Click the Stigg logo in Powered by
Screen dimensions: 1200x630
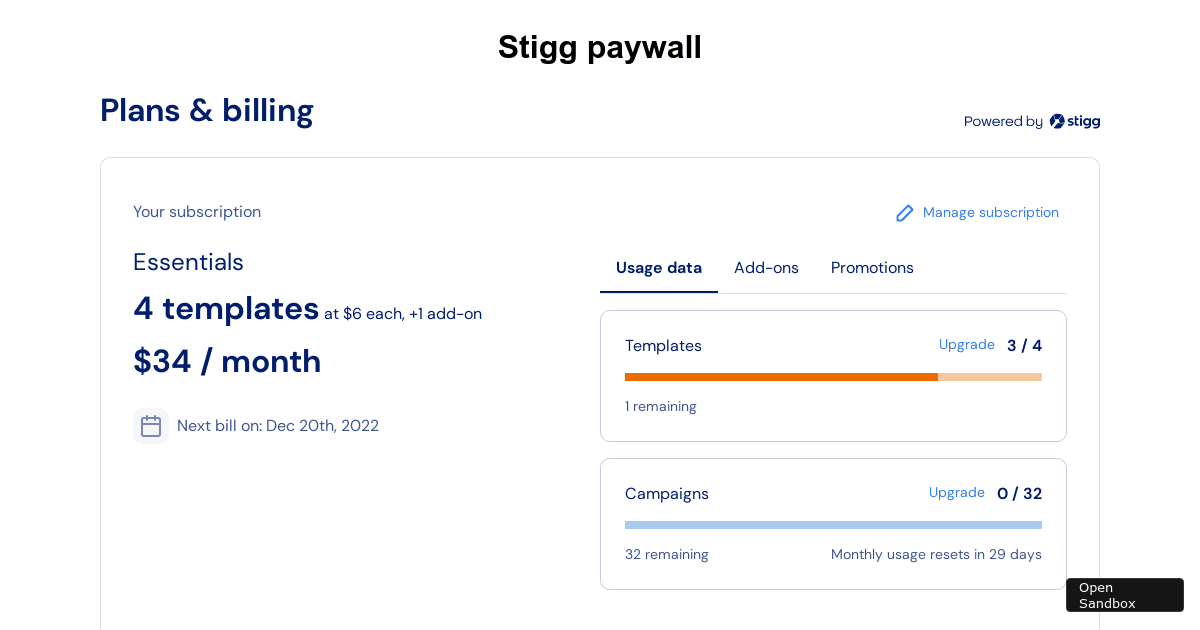[x=1075, y=121]
